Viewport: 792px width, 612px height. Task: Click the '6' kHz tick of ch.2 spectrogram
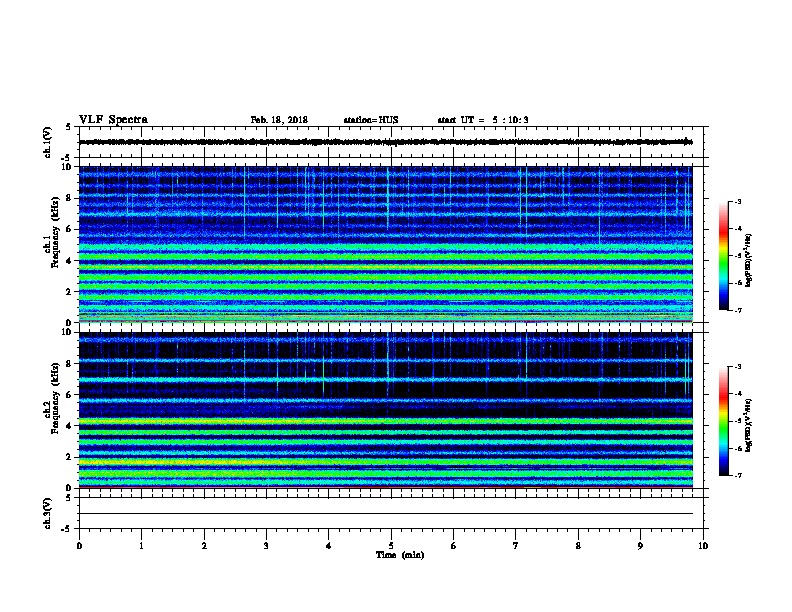69,395
